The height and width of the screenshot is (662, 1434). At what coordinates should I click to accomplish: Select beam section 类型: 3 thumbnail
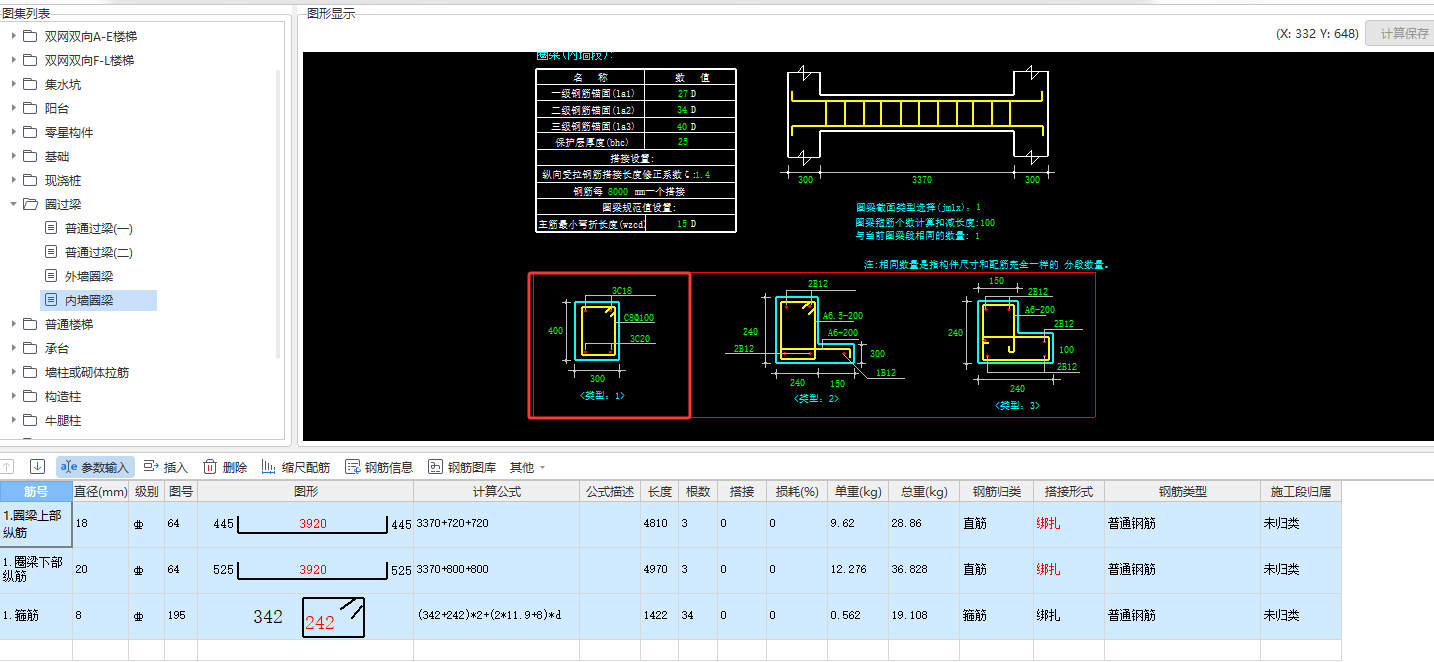coord(1015,345)
